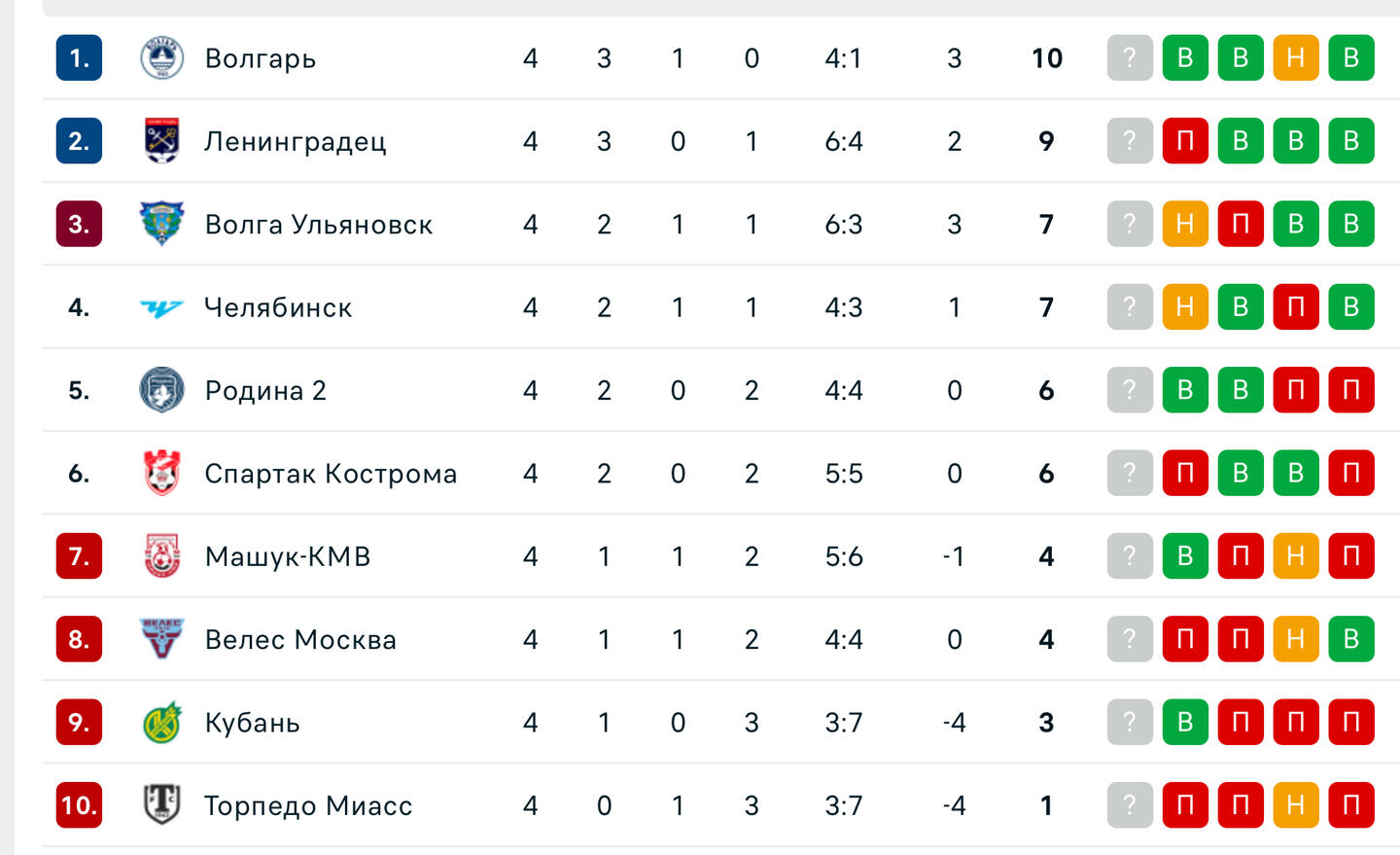Click the Спартак Кострома club crest
This screenshot has width=1400, height=855.
click(161, 474)
